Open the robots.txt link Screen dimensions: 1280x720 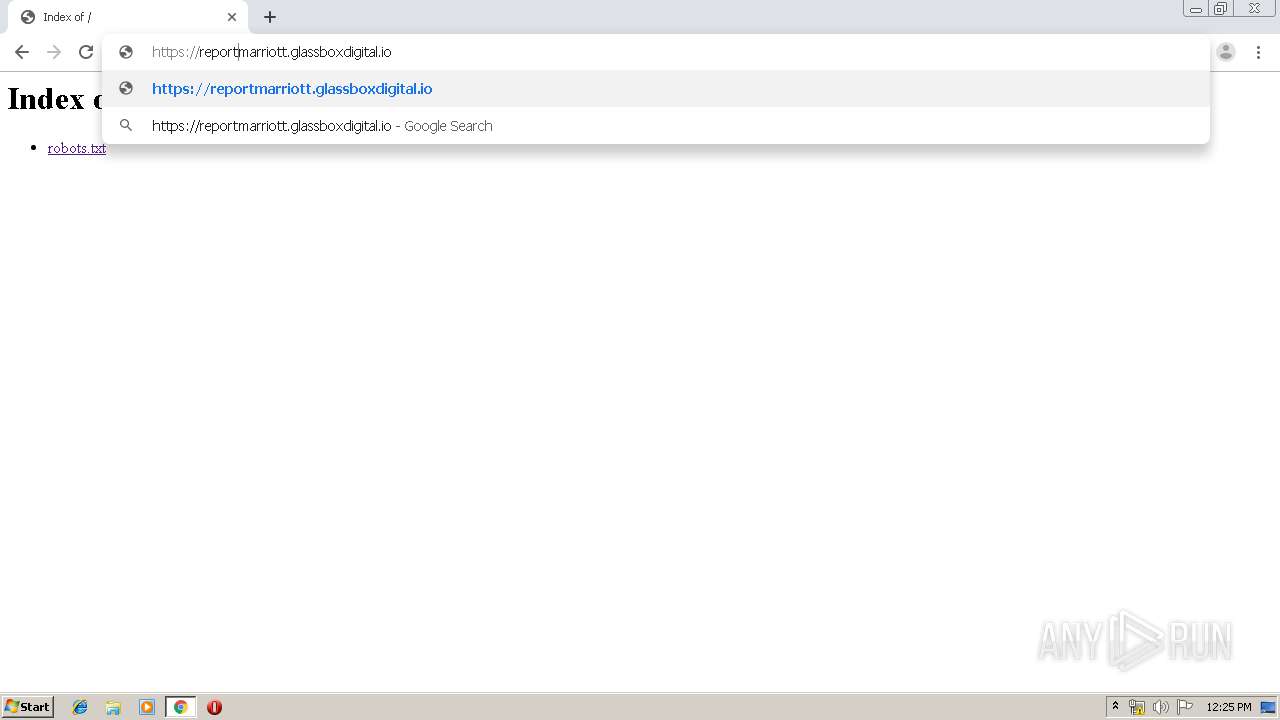[x=77, y=148]
